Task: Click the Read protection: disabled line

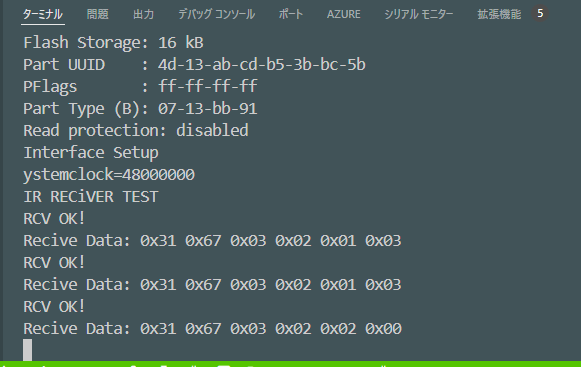Action: [x=136, y=130]
